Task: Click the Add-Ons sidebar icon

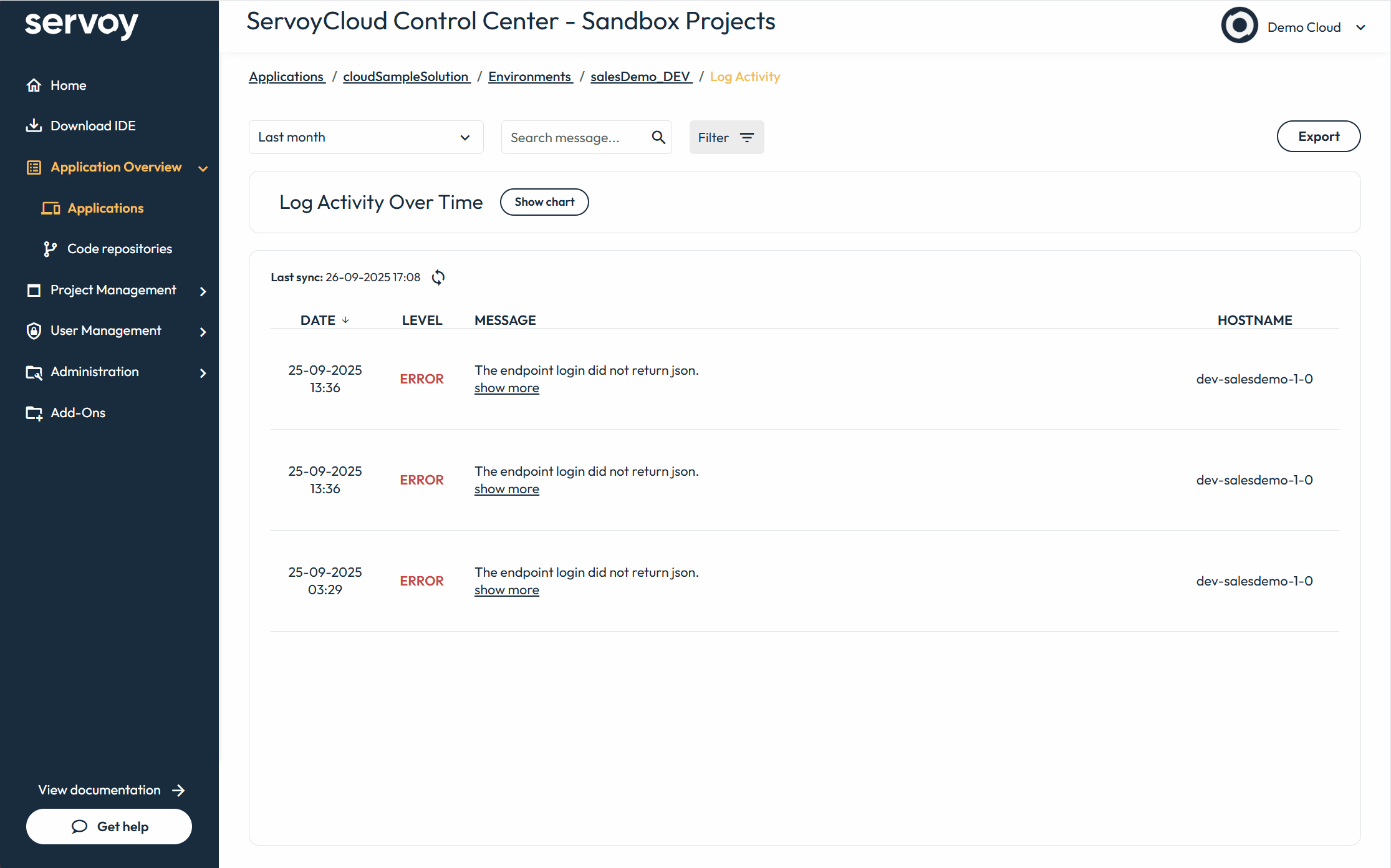Action: [x=34, y=413]
